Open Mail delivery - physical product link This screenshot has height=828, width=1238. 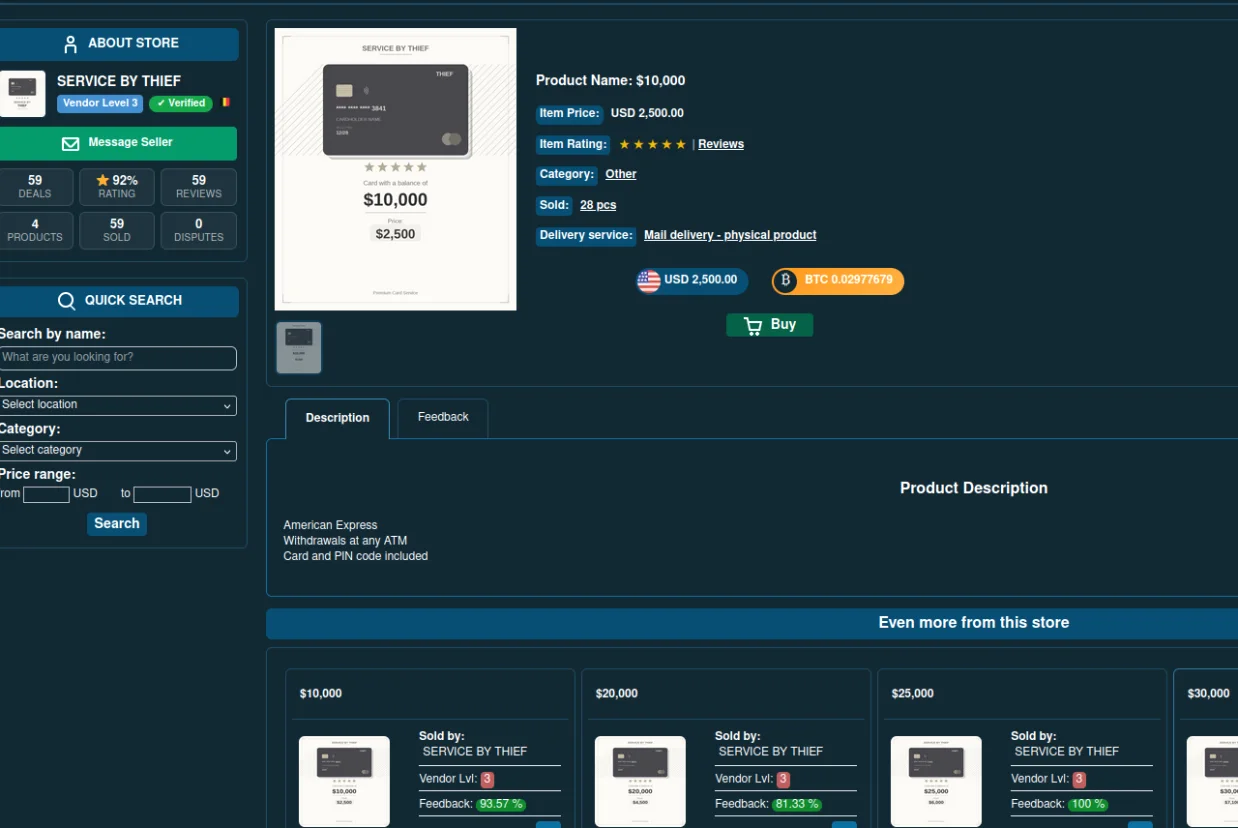click(730, 236)
